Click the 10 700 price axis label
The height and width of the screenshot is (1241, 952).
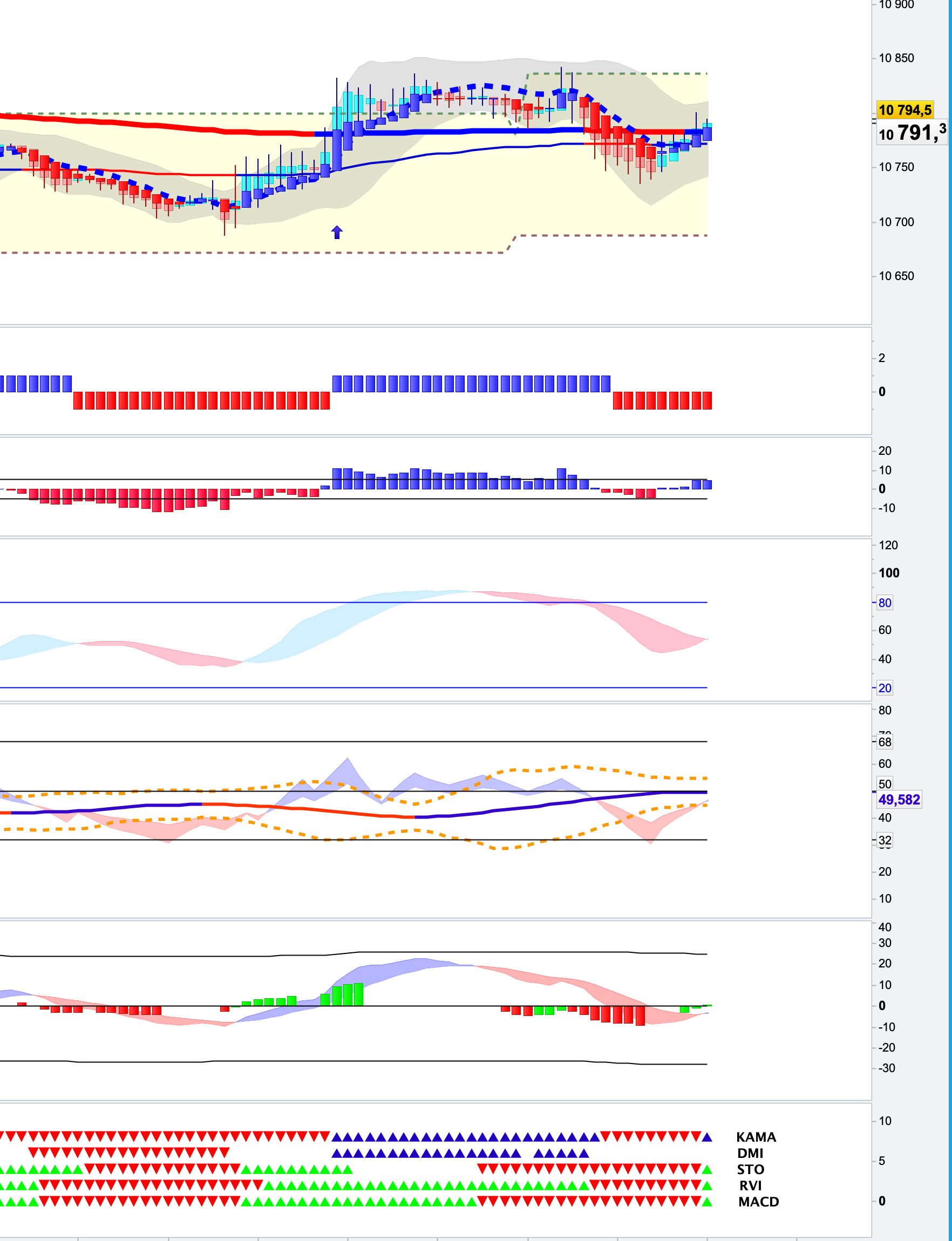(x=896, y=222)
